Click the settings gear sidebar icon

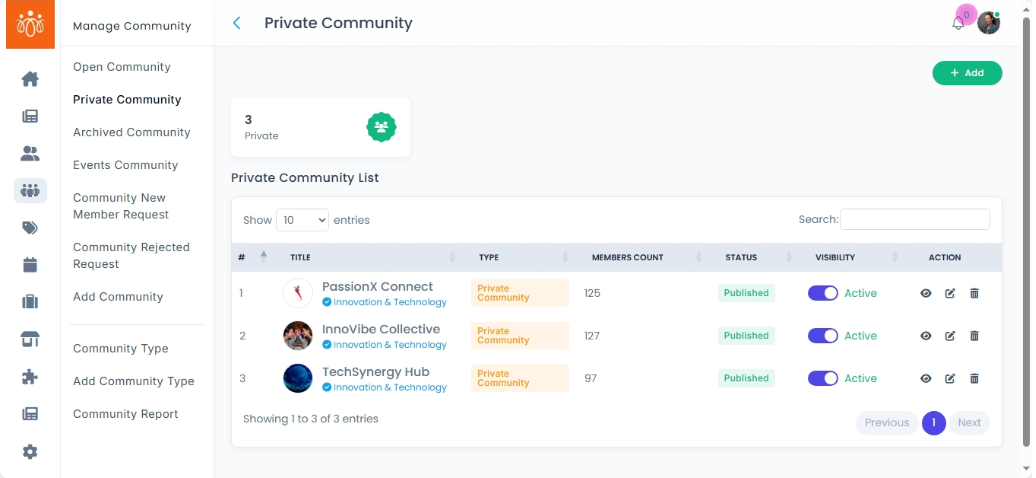click(30, 451)
